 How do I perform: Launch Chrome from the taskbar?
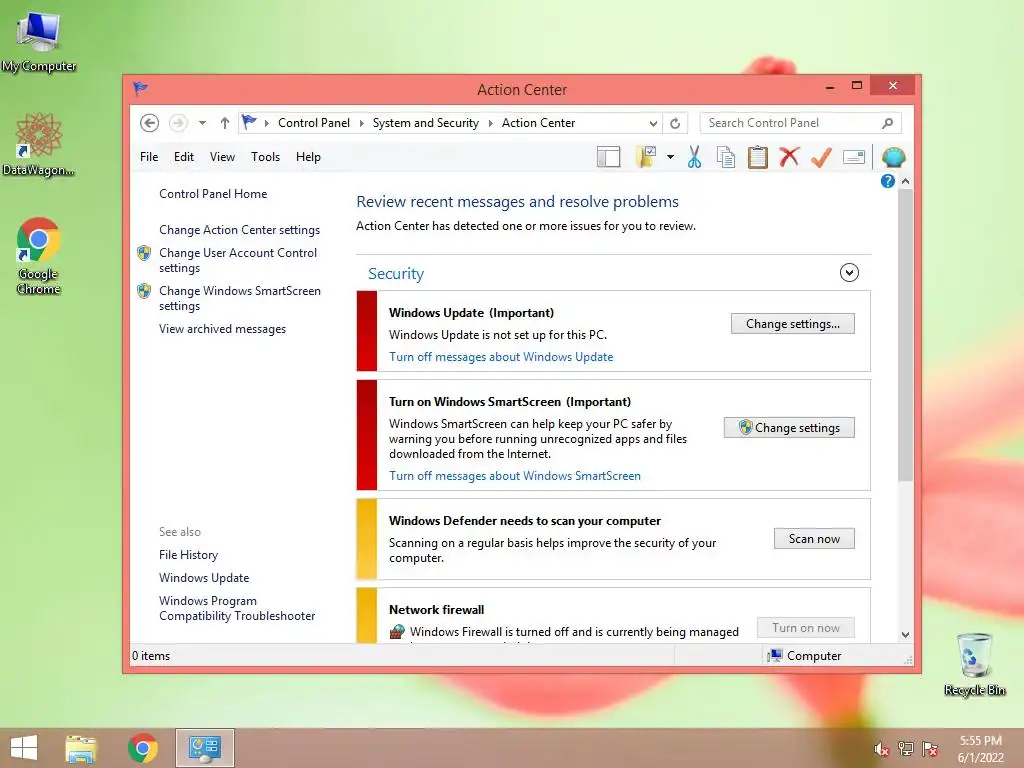click(x=142, y=748)
